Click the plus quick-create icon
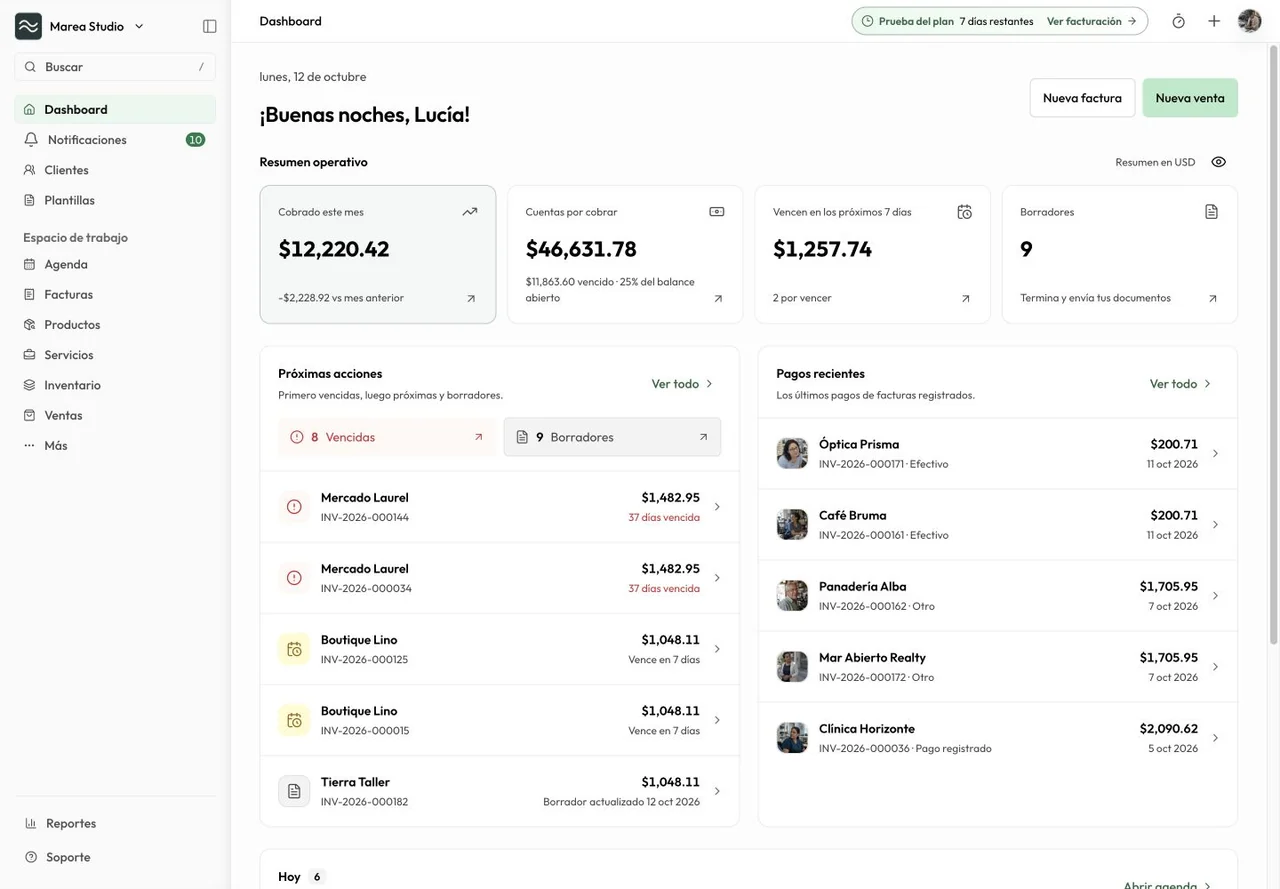 (1214, 21)
